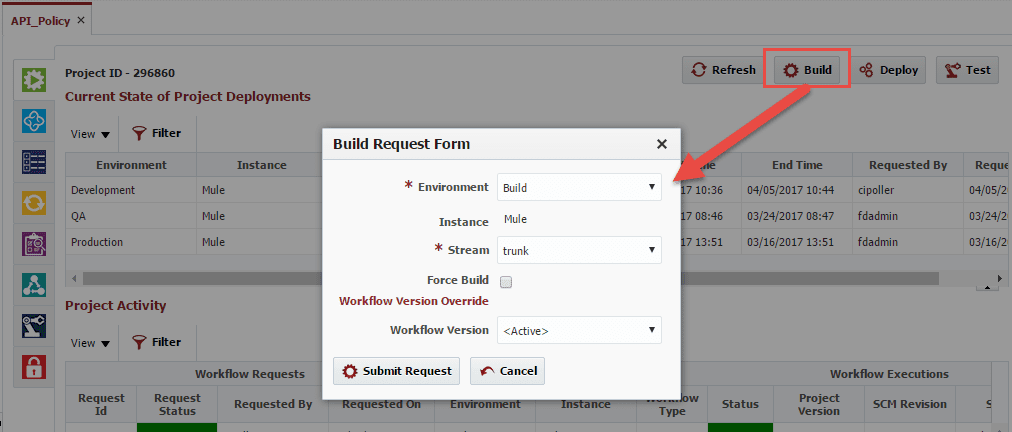Click the Refresh toolbar button
1012x432 pixels.
(x=724, y=70)
